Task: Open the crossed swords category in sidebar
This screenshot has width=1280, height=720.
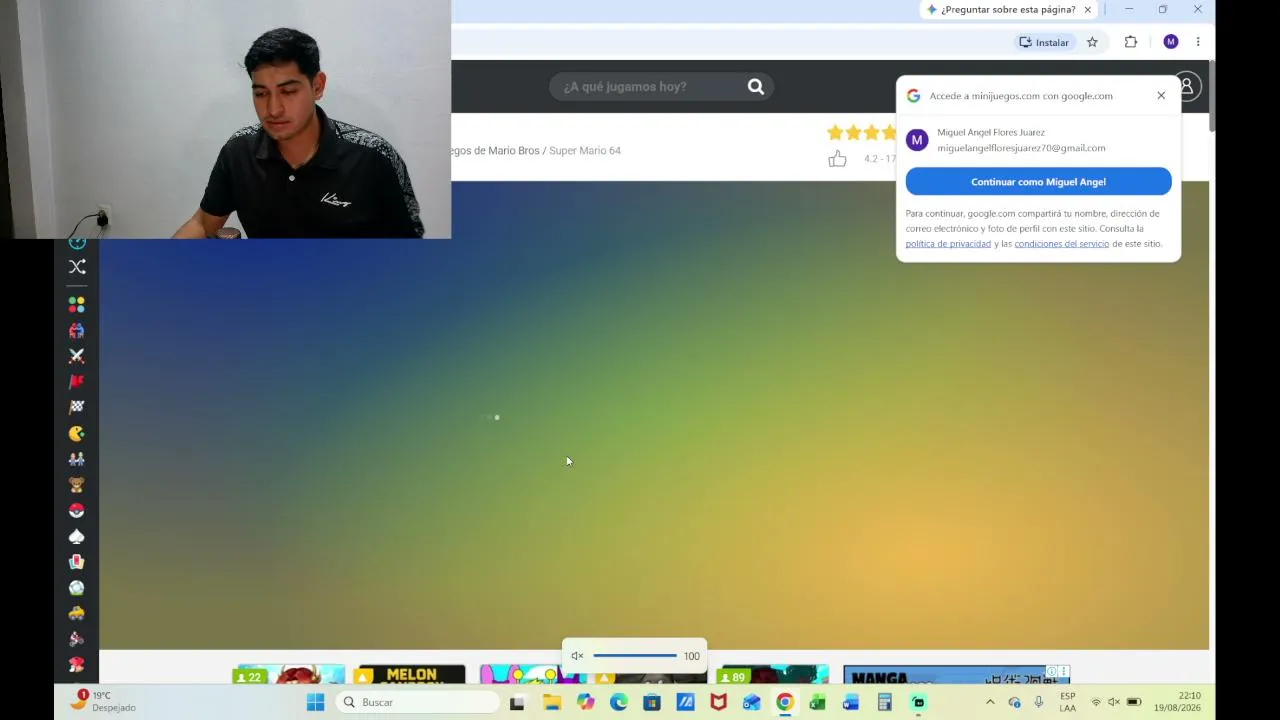Action: [x=77, y=356]
